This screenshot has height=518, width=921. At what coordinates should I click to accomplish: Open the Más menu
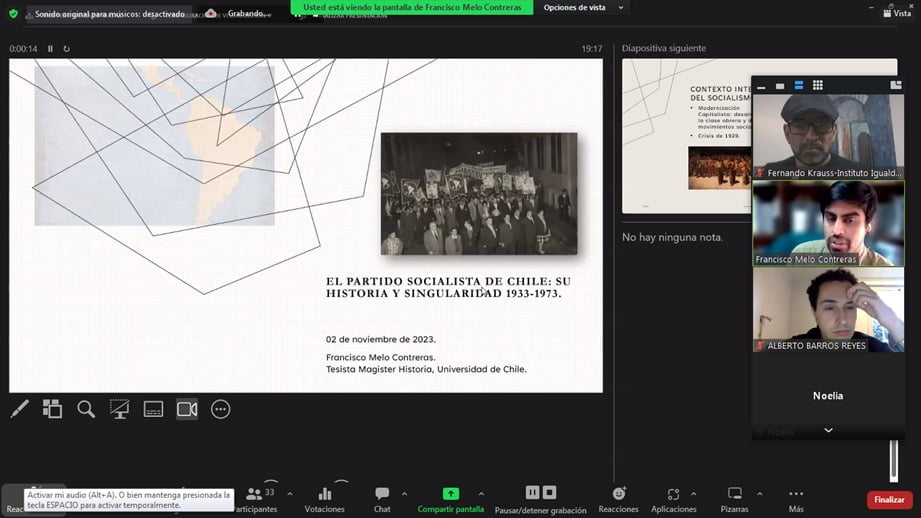pyautogui.click(x=796, y=500)
